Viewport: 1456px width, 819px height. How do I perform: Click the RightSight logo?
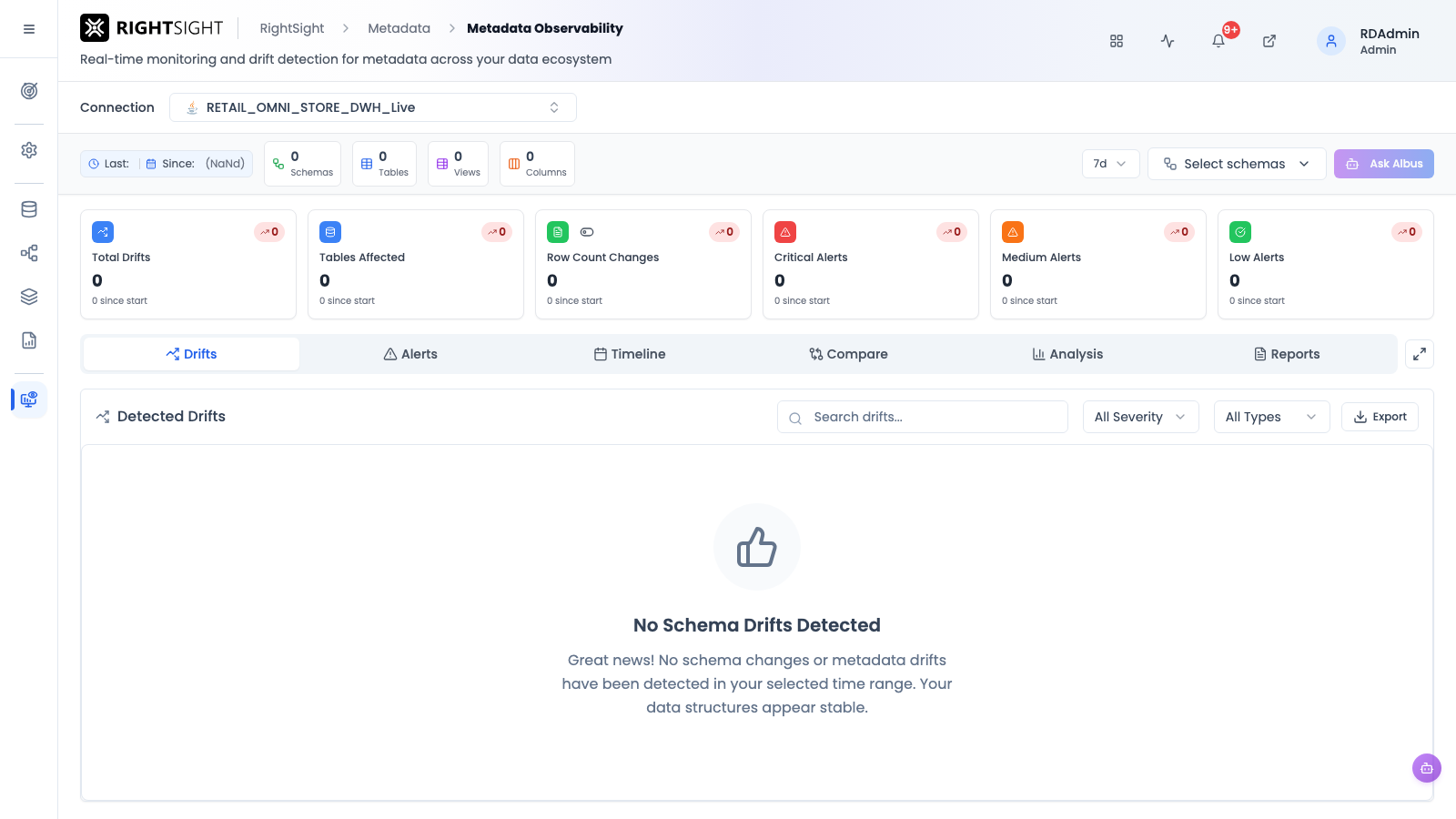151,28
